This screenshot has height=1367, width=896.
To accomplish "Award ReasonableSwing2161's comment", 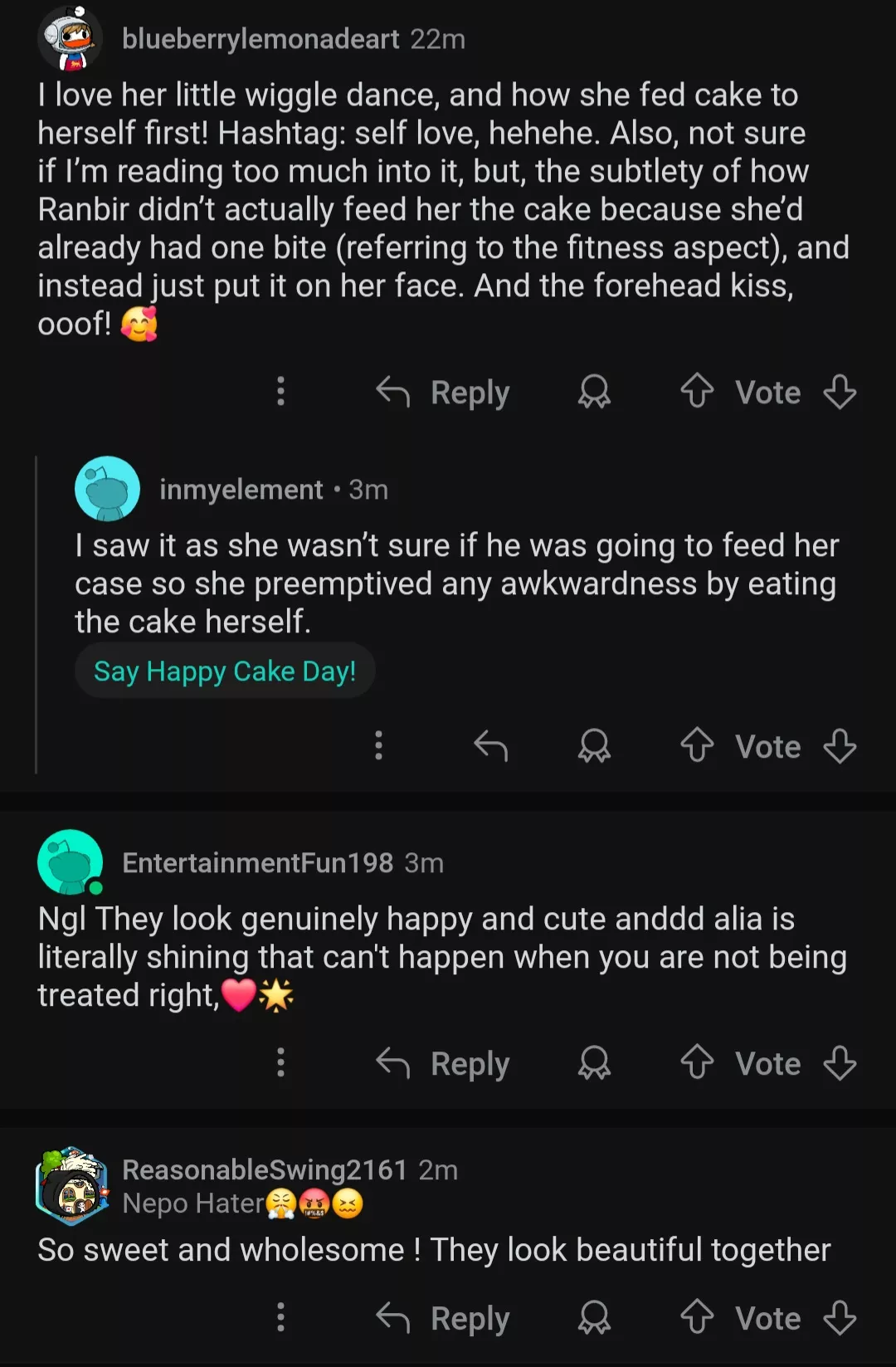I will 594,1318.
